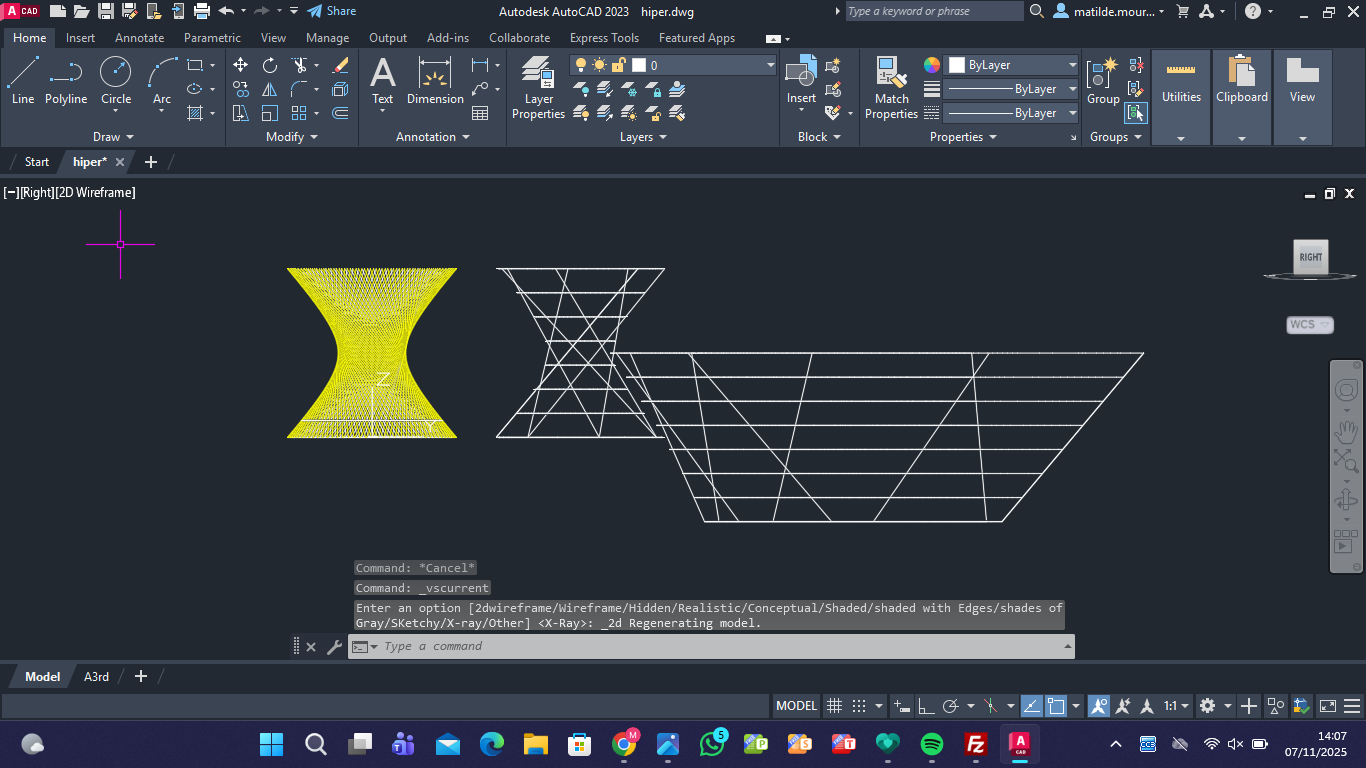Activate the Move command icon
Viewport: 1366px width, 768px height.
[241, 65]
